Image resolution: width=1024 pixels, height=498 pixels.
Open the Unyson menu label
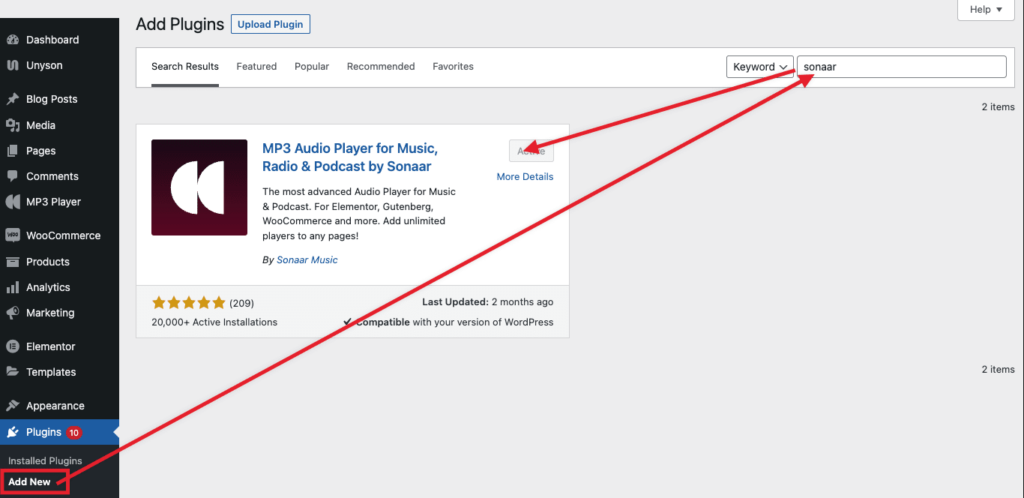click(44, 66)
